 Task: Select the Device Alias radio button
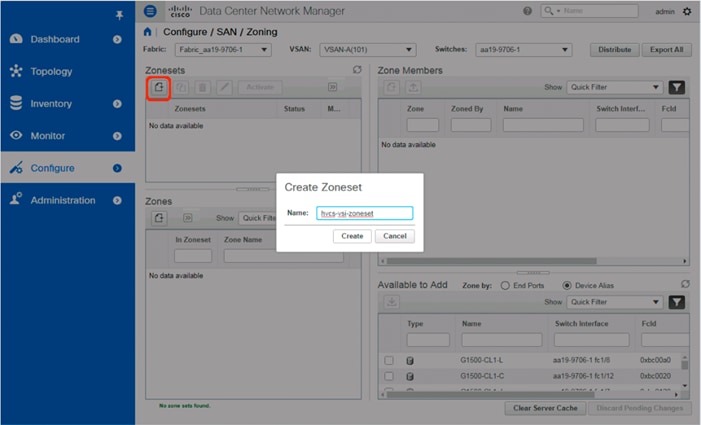click(567, 286)
